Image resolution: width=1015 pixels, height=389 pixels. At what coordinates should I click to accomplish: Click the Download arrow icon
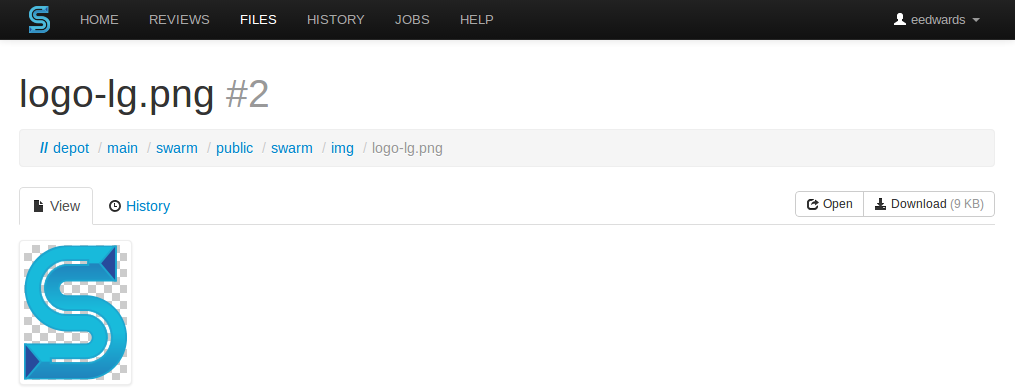[880, 204]
